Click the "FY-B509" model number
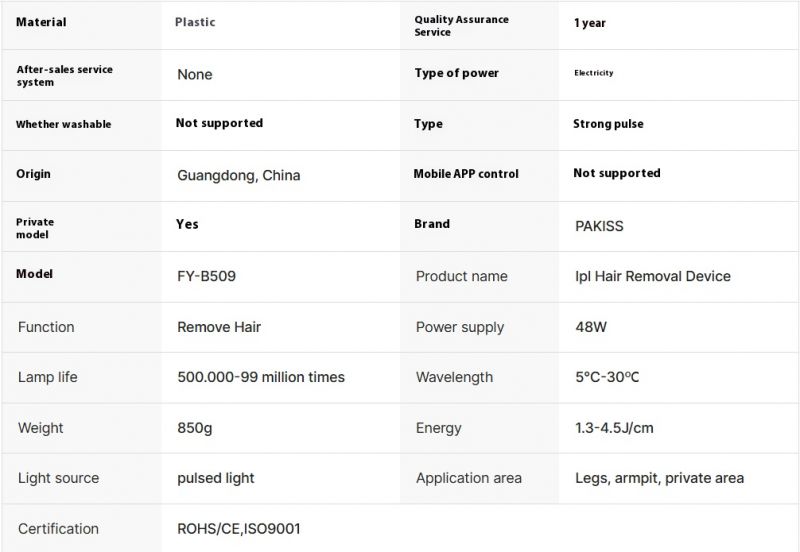 (209, 276)
